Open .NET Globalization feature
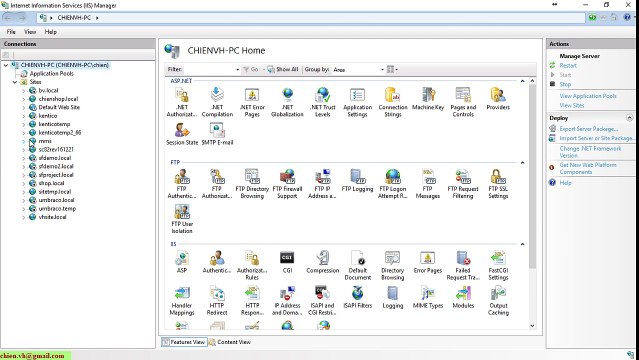Viewport: 639px width, 360px height. (x=287, y=103)
